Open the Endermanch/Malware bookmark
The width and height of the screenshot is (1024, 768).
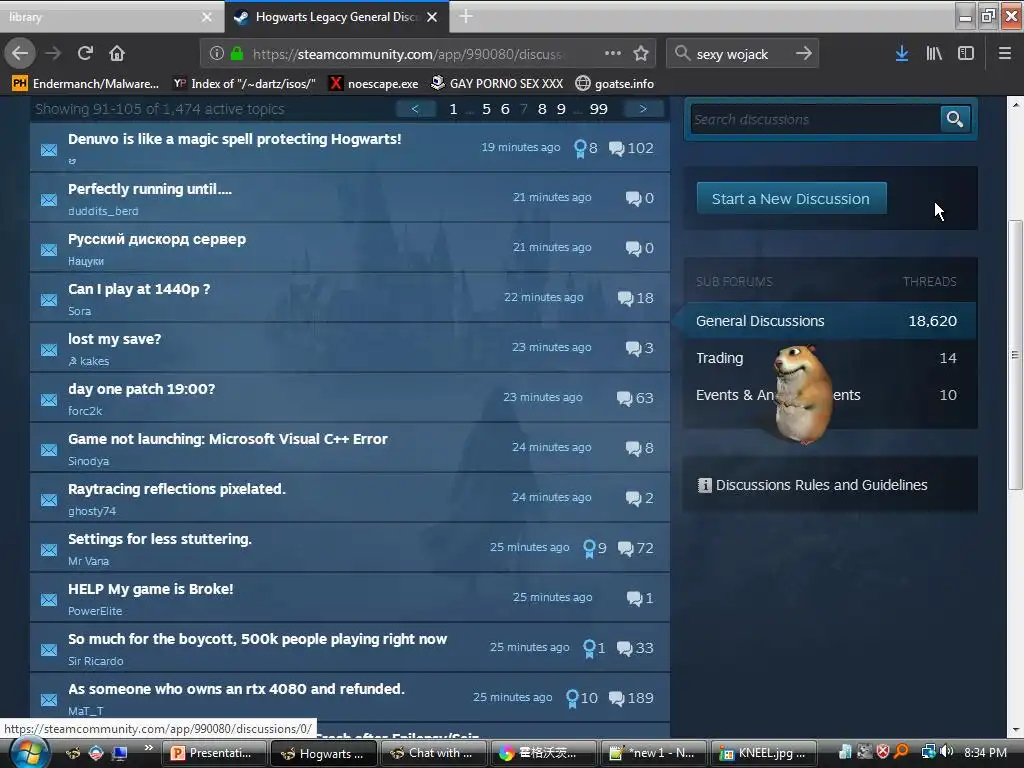click(86, 84)
